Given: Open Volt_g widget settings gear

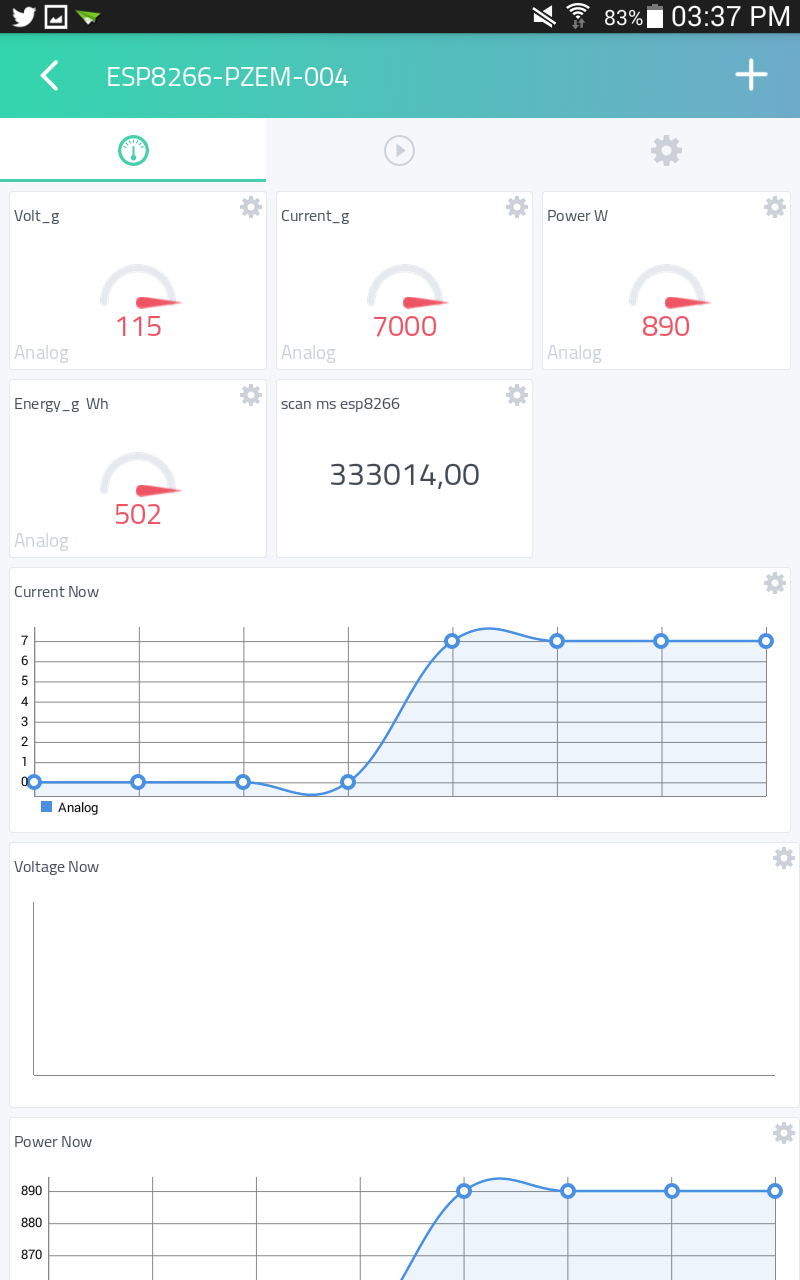Looking at the screenshot, I should (x=251, y=207).
